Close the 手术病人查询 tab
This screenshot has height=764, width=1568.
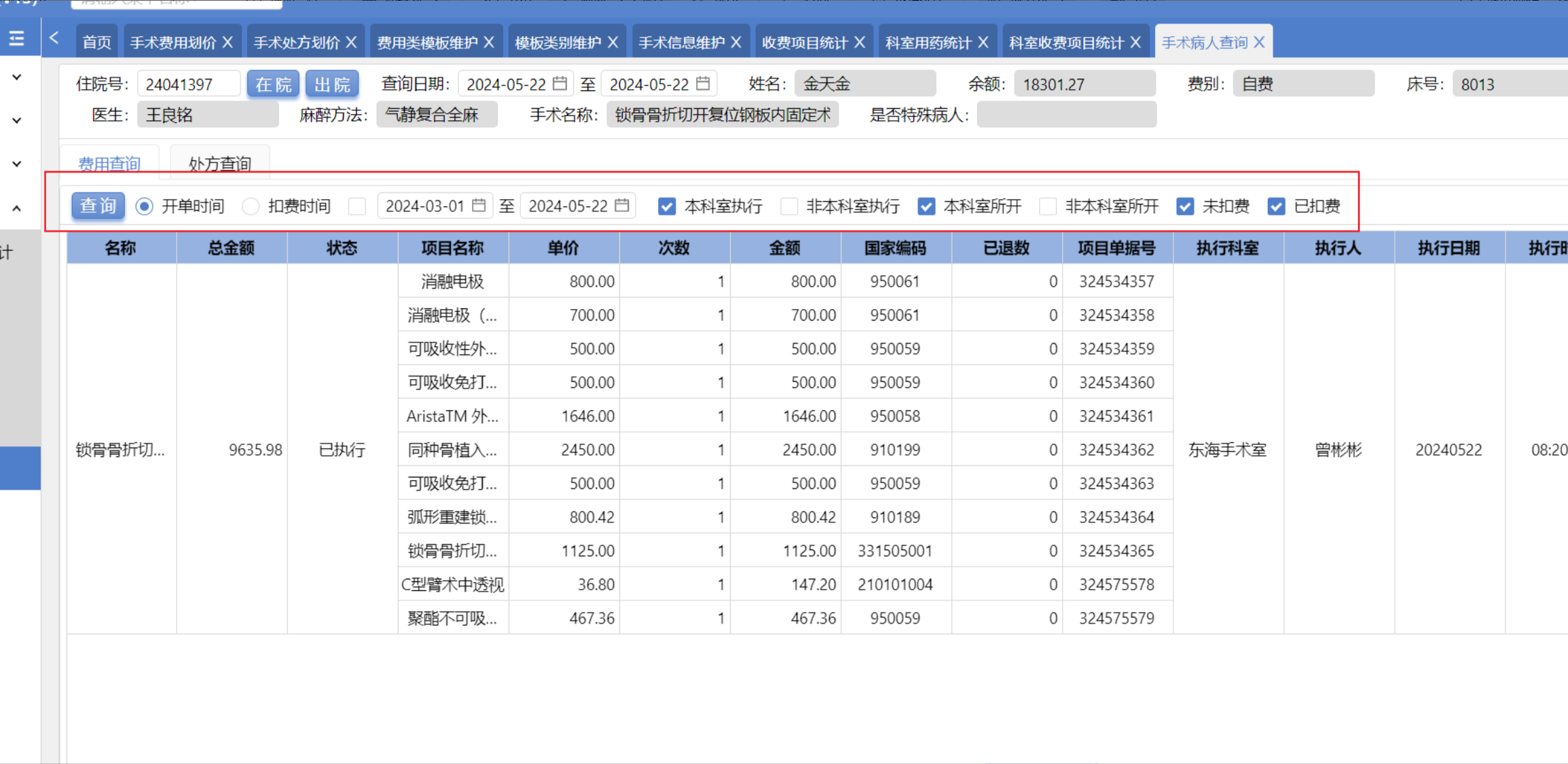coord(1259,43)
